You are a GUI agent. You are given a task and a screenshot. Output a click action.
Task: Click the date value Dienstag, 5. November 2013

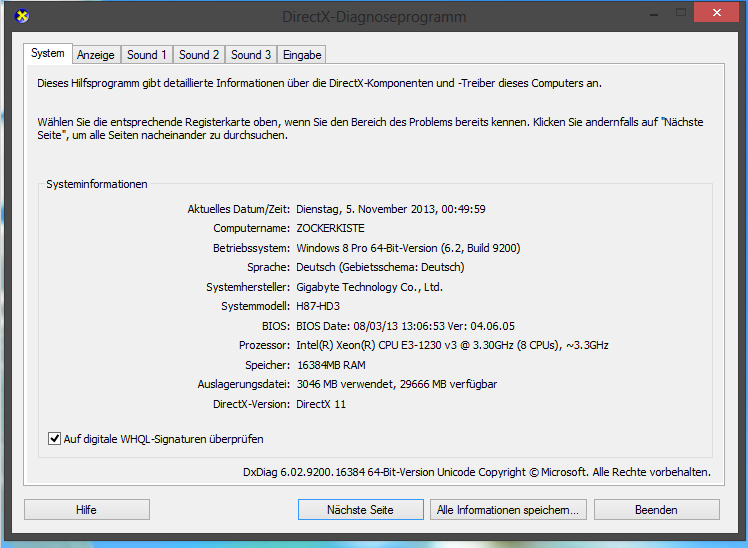pyautogui.click(x=391, y=209)
